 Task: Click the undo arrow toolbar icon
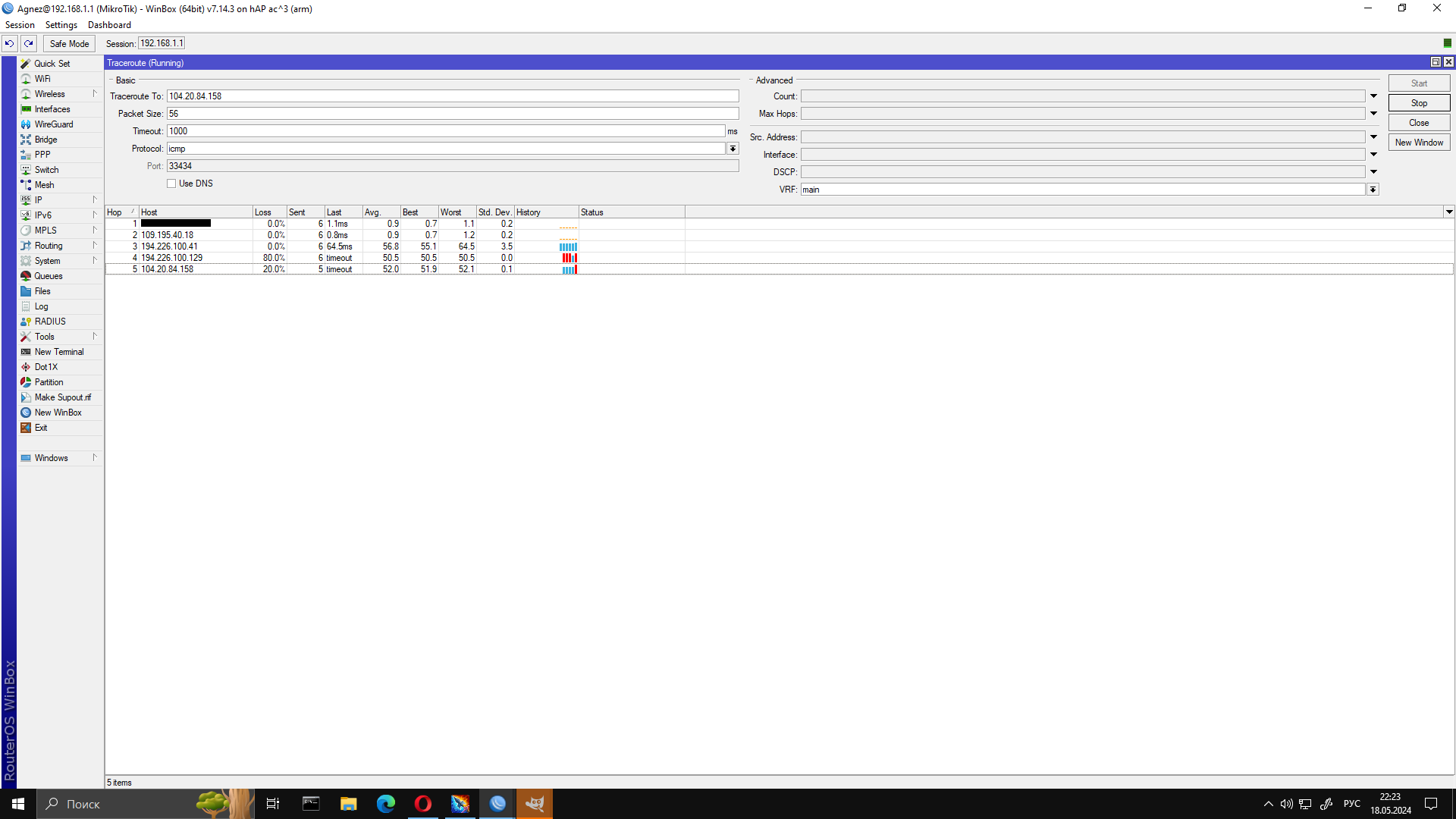pos(9,44)
